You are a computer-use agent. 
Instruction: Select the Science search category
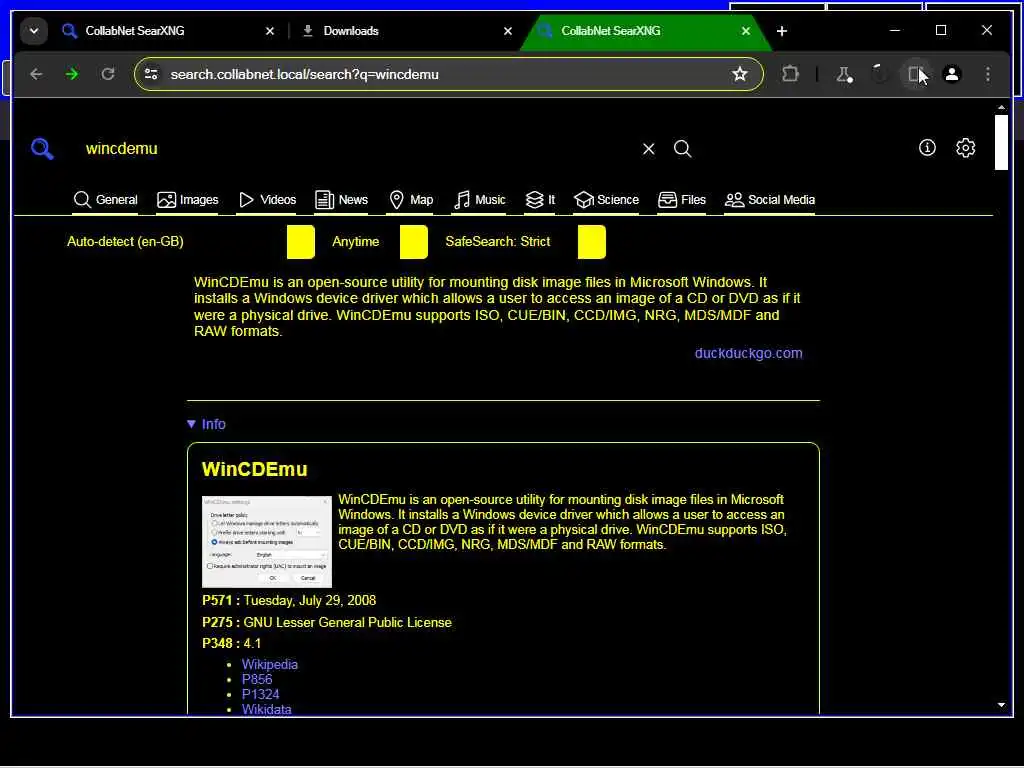pos(606,200)
